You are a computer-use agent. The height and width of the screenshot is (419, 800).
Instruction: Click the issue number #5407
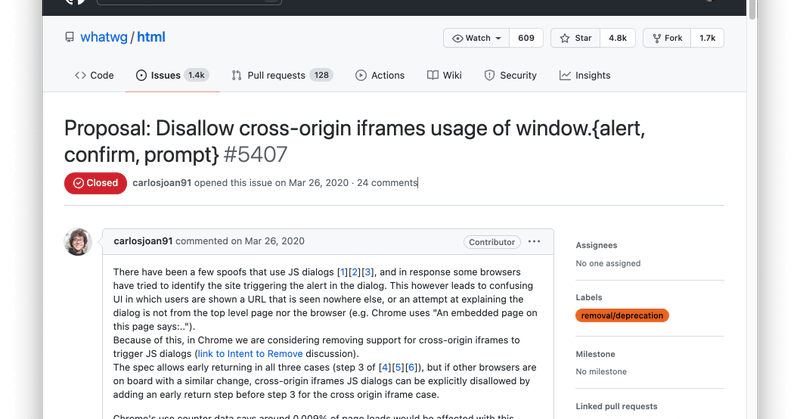pyautogui.click(x=256, y=154)
